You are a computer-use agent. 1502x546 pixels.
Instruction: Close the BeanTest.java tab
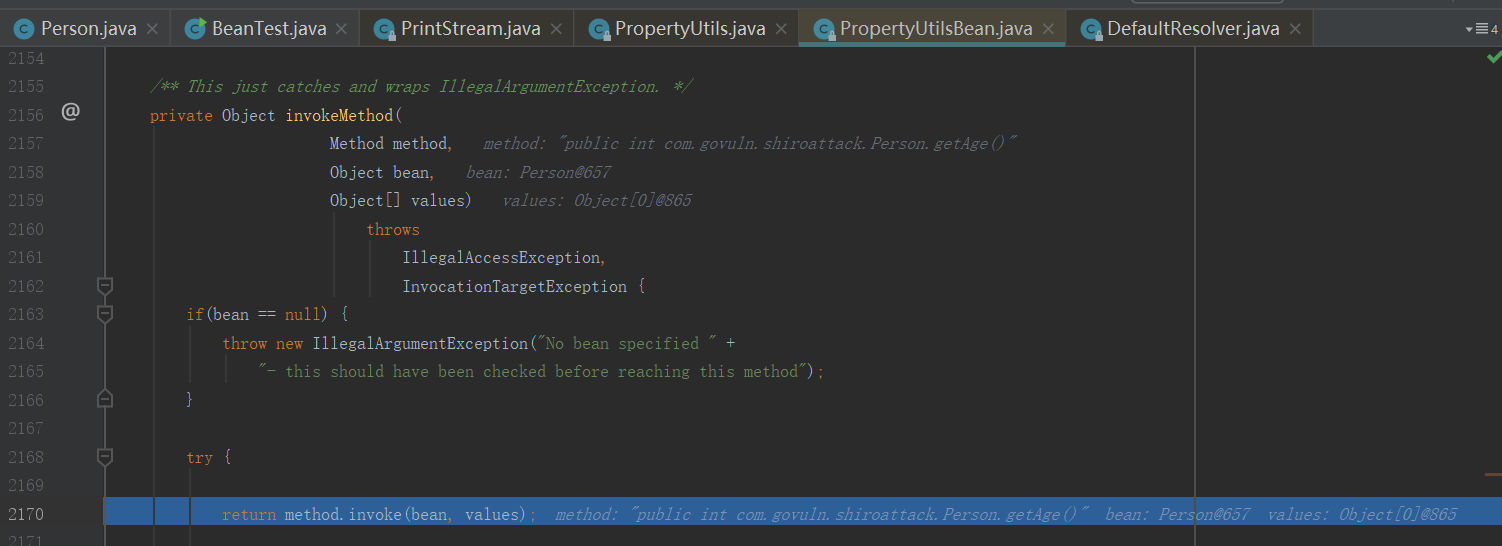343,29
